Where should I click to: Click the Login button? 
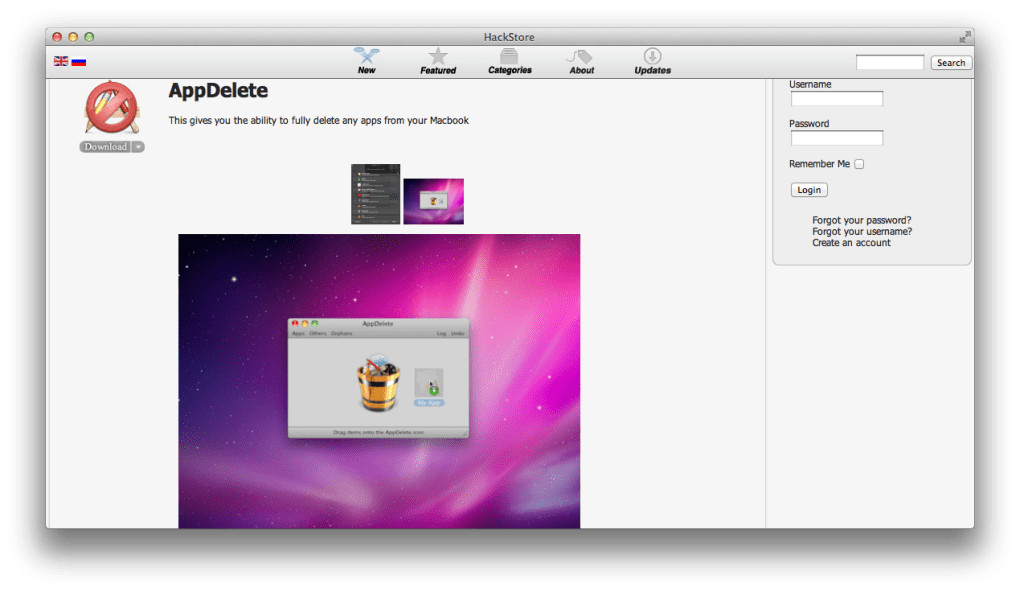coord(809,190)
